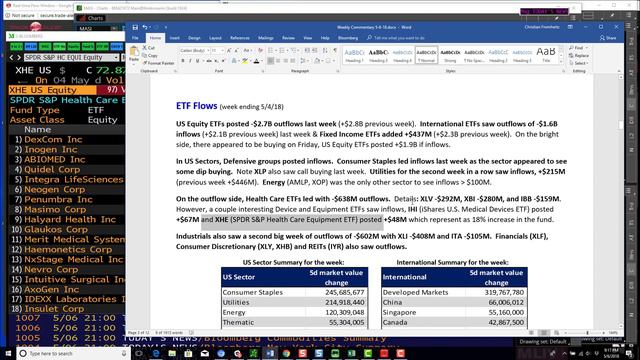Activate Format Painter

coord(159,63)
